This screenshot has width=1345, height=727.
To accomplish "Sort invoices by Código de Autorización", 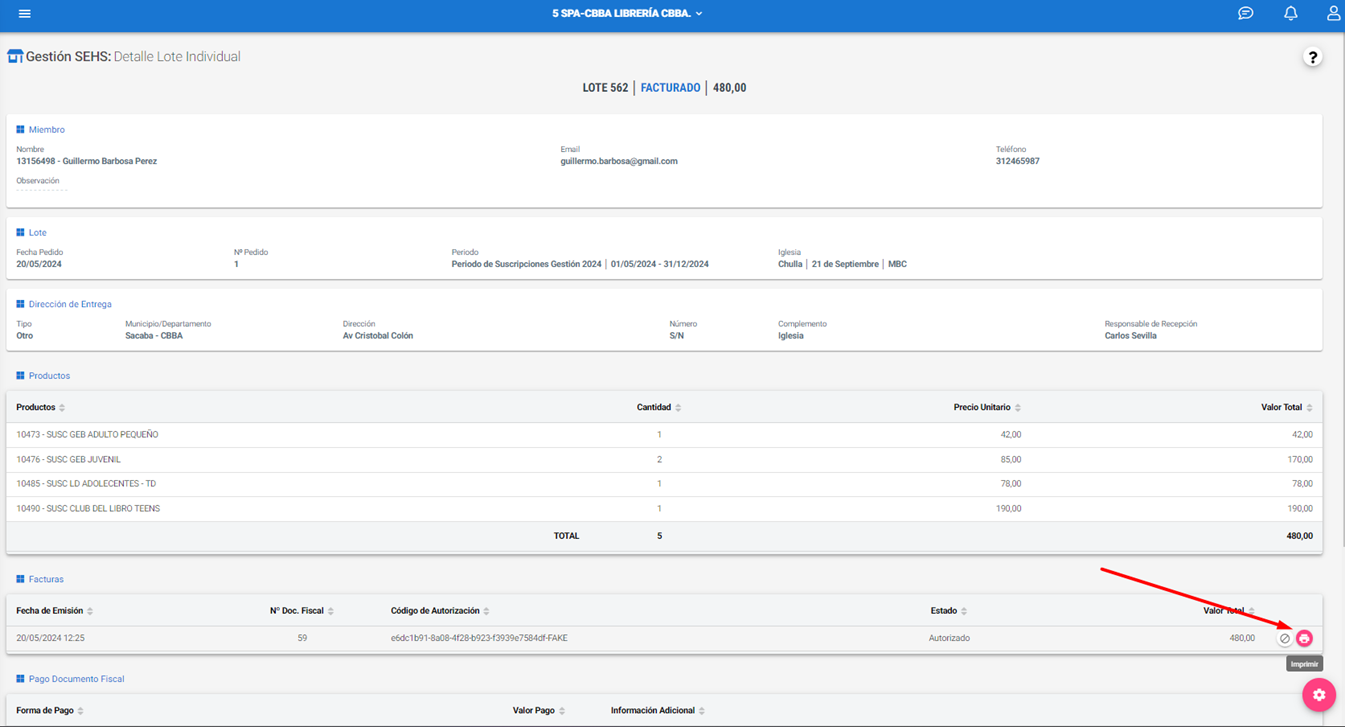I will tap(441, 611).
